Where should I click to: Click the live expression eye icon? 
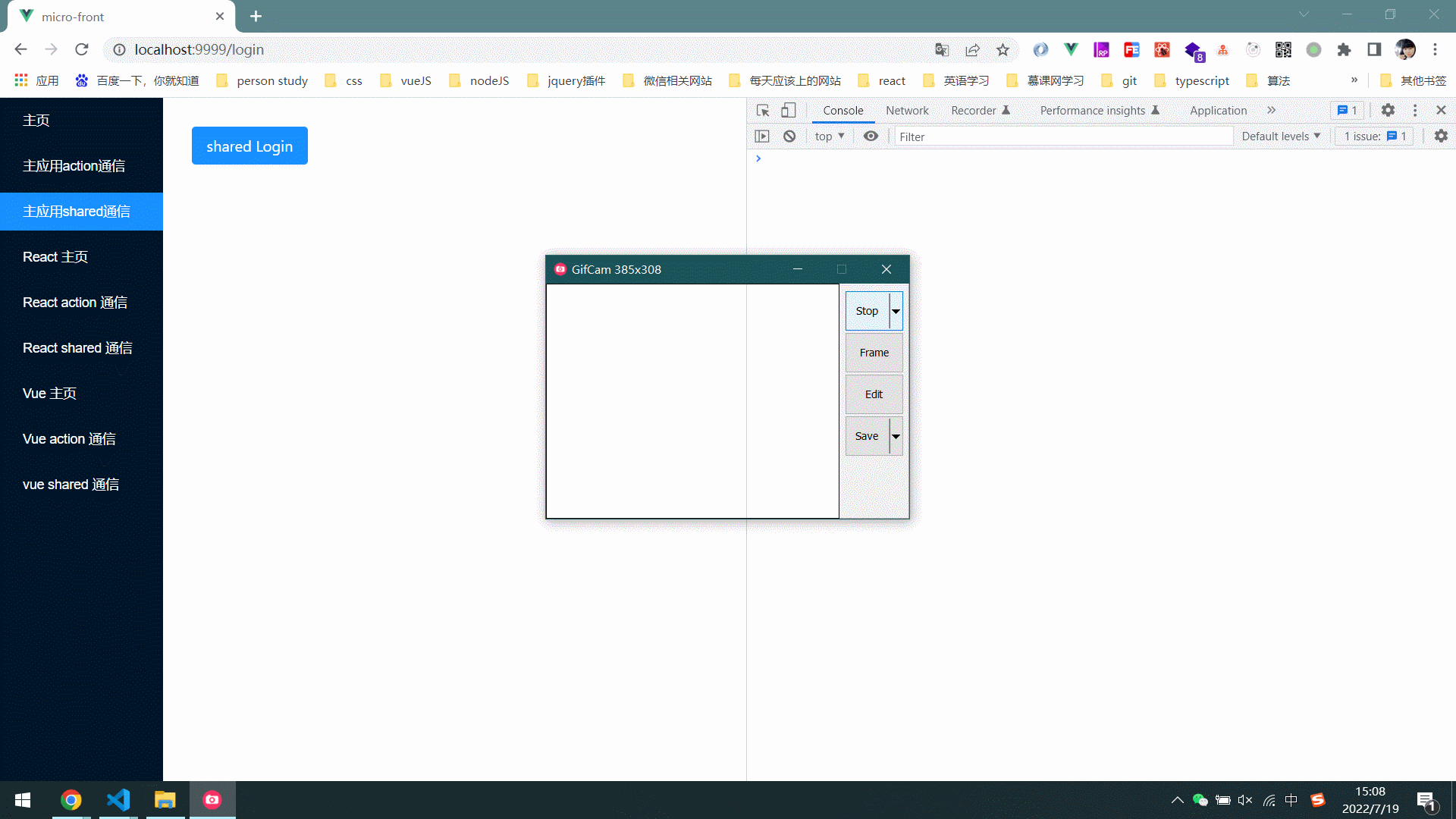(x=871, y=136)
